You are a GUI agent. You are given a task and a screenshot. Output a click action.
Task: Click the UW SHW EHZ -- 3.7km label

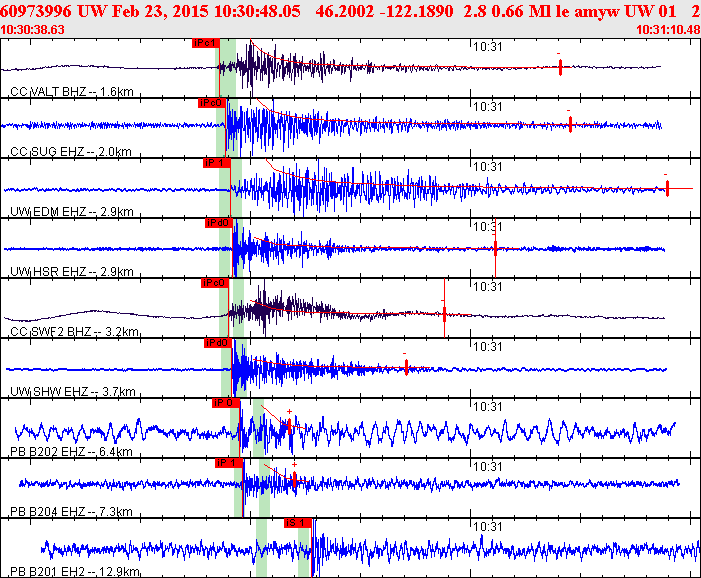click(72, 392)
